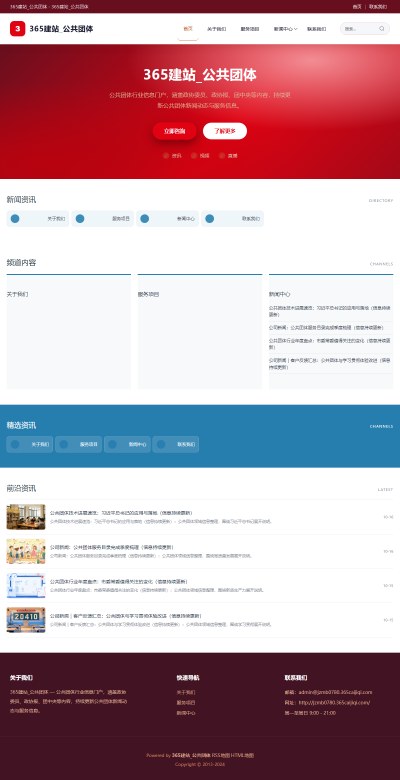Click 365建站_公共团体 link after Powered by
This screenshot has width=400, height=780.
[x=191, y=755]
